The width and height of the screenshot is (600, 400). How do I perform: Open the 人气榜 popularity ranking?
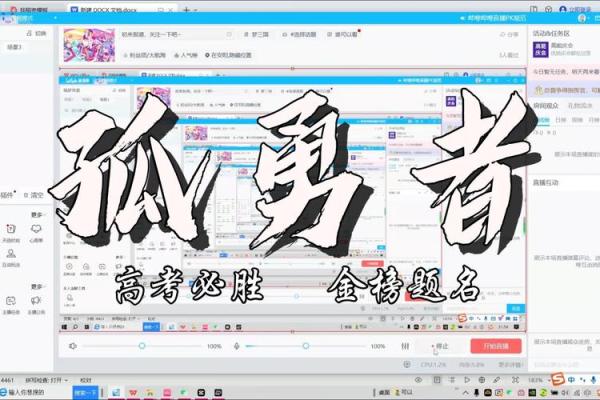pyautogui.click(x=186, y=55)
